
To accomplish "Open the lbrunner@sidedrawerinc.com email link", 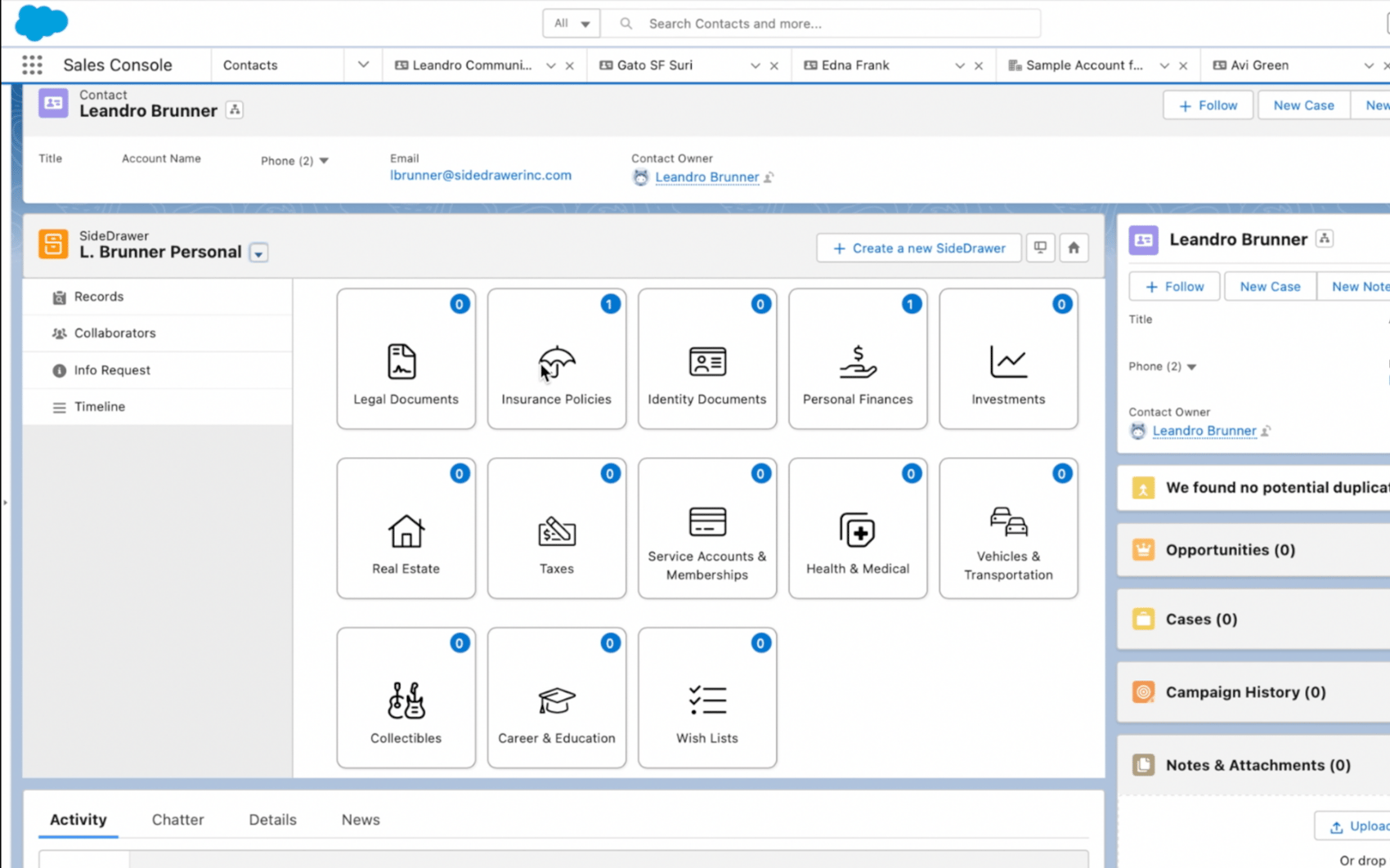I will 481,175.
